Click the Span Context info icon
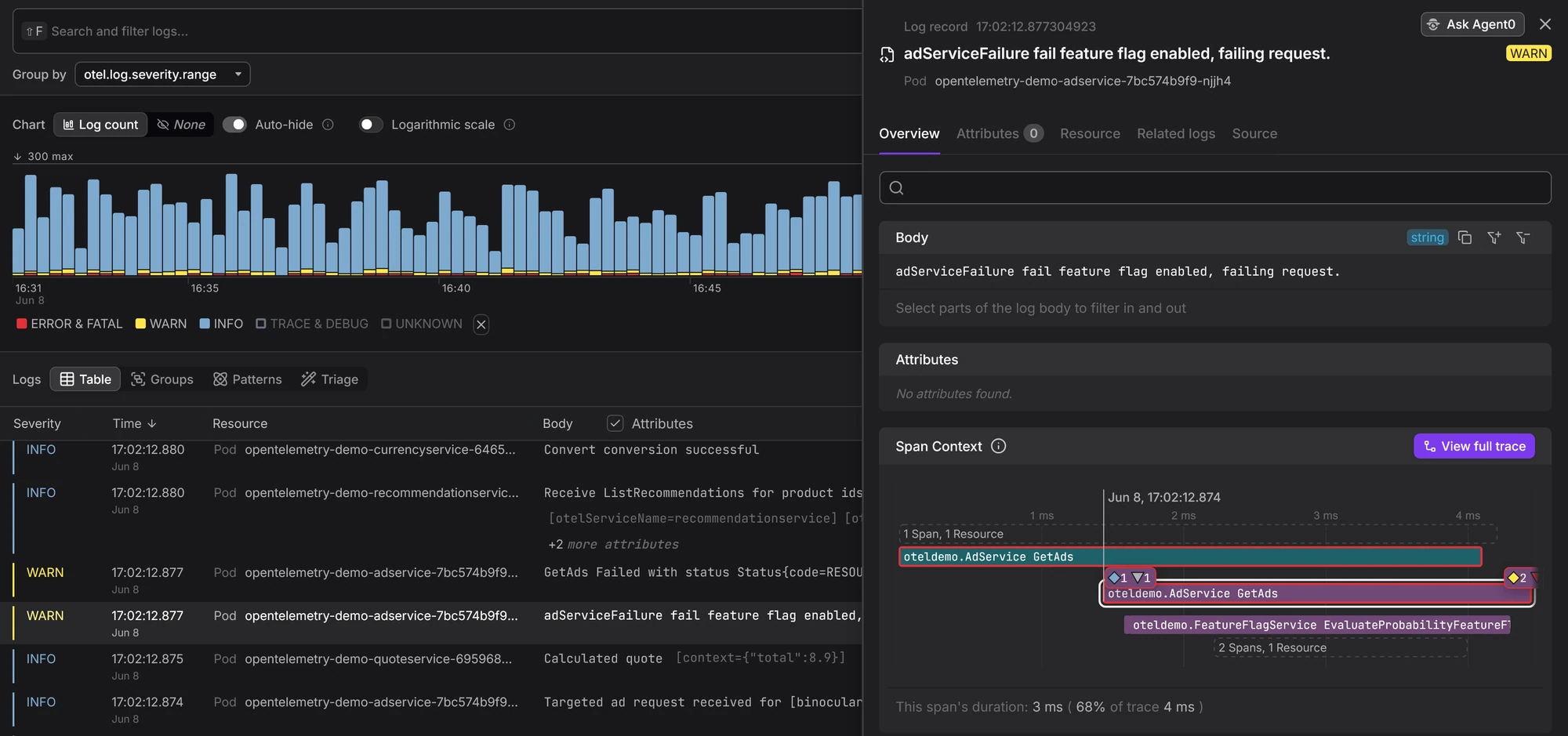The width and height of the screenshot is (1568, 736). [998, 446]
